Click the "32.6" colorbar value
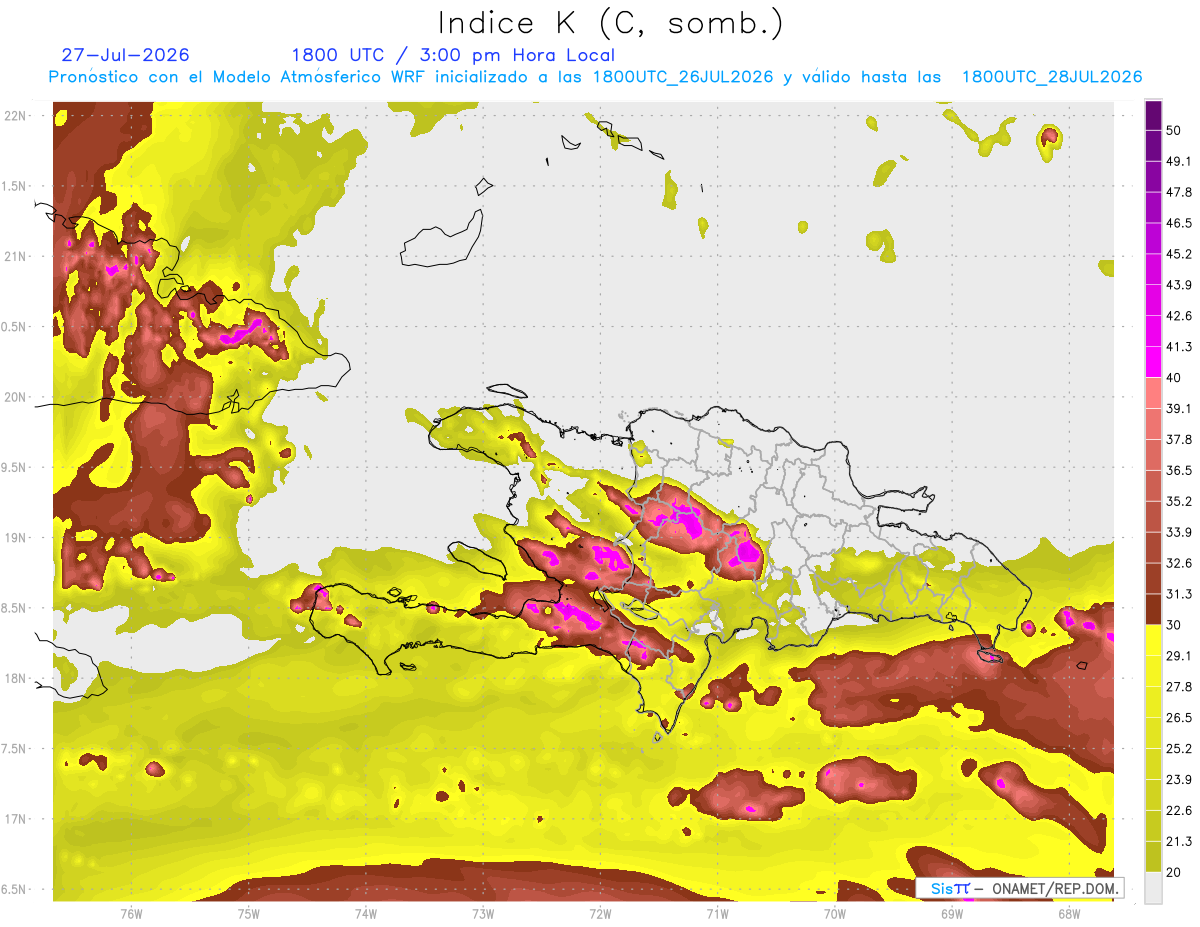 1179,563
